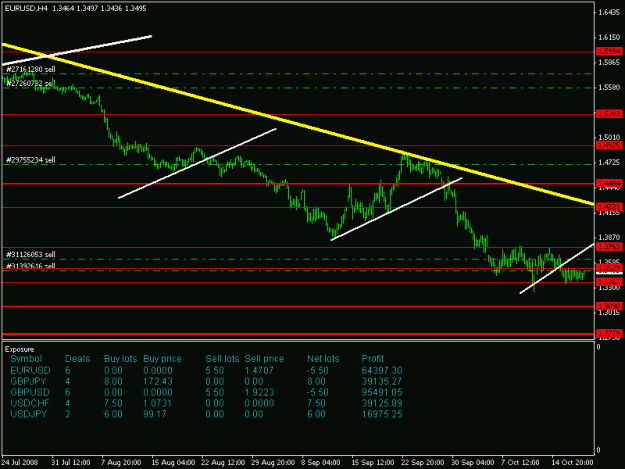Viewport: 625px width, 469px height.
Task: Click the #29755234 sell order label
Action: [x=31, y=160]
